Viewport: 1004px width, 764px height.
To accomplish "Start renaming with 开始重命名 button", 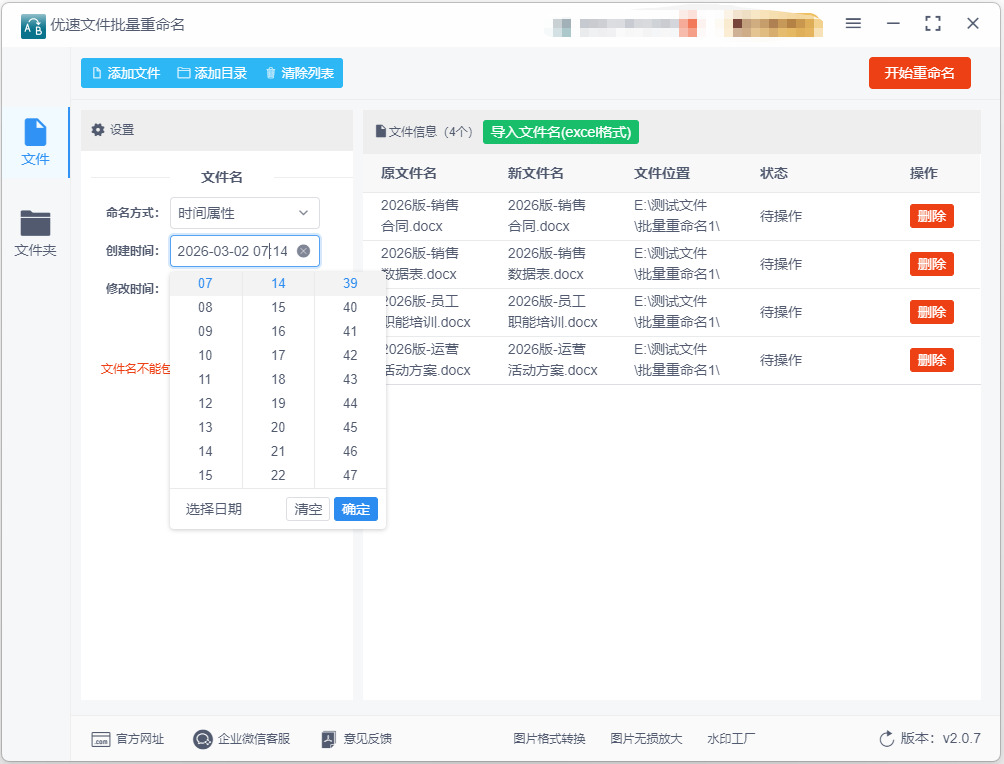I will click(919, 73).
